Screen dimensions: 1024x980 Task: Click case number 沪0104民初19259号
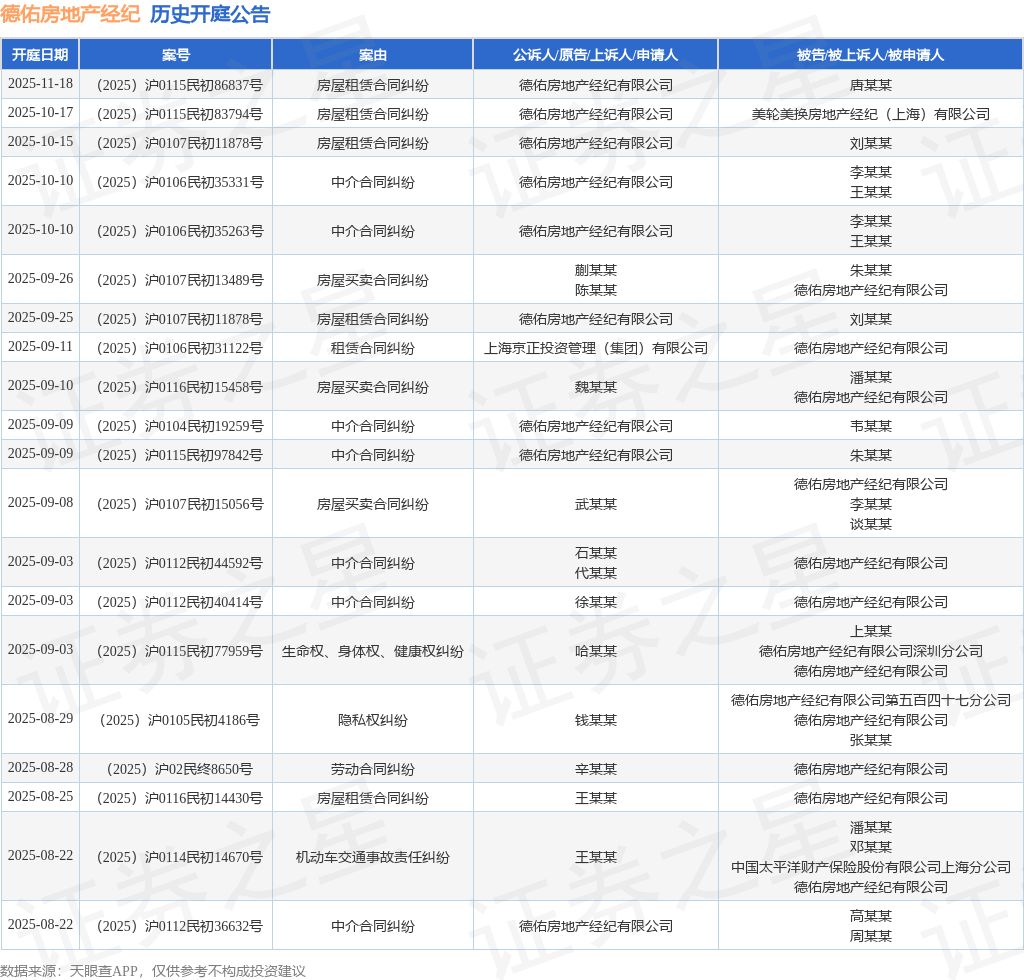(180, 426)
